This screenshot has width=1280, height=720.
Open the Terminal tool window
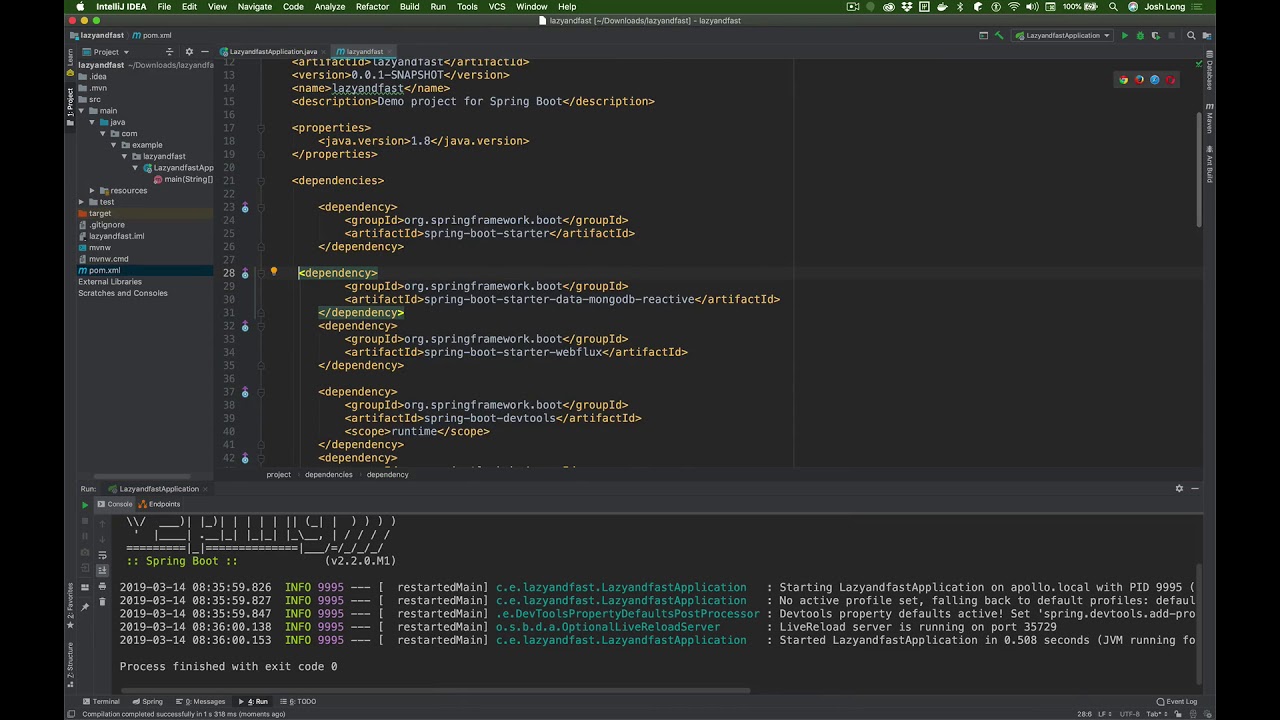click(102, 701)
